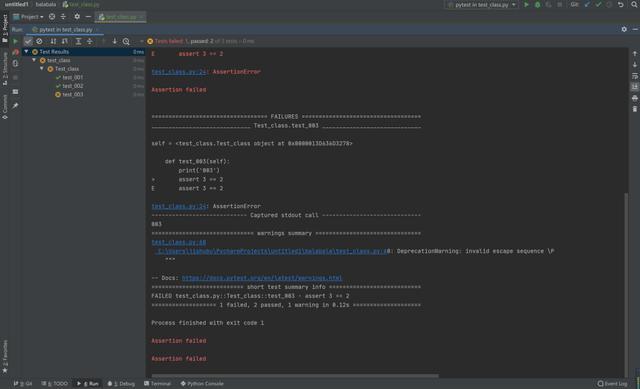Open the run configuration dropdown
This screenshot has height=389, width=640.
point(482,5)
